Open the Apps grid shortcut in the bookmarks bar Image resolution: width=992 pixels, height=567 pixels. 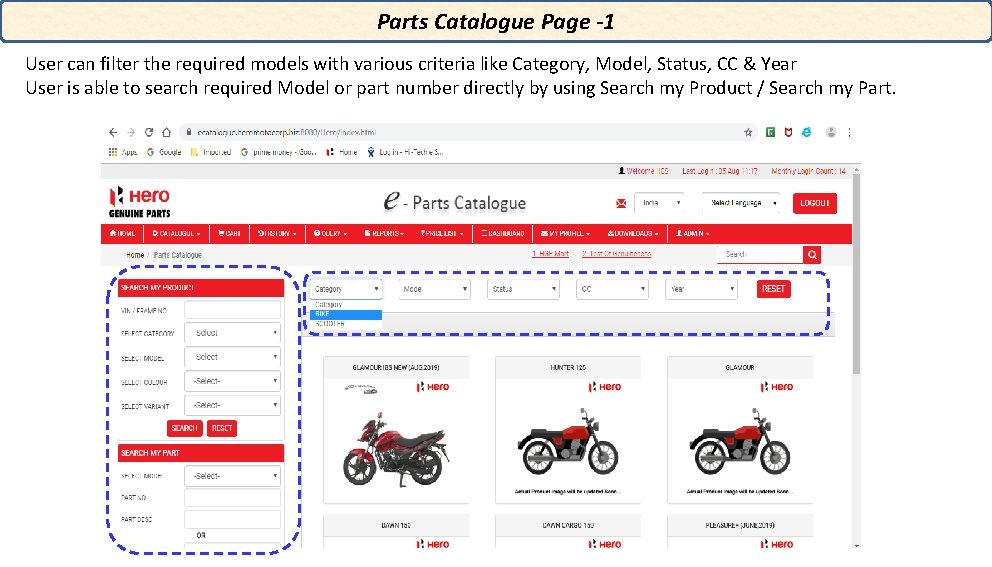click(123, 152)
